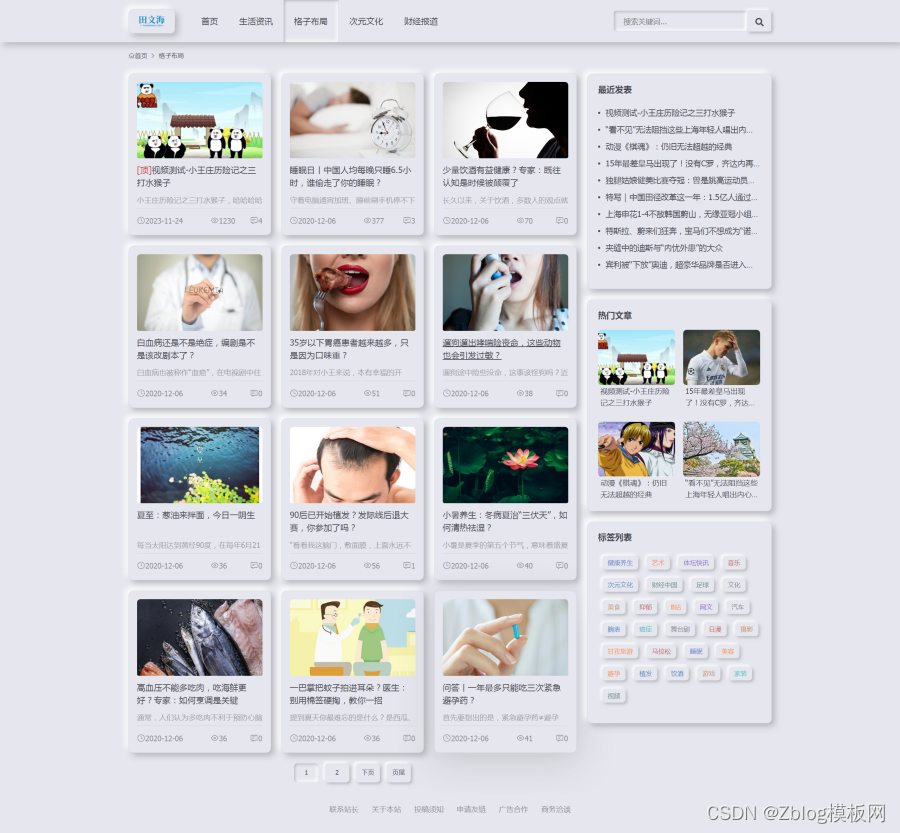
Task: Open recent post 夹缝中的迪斯与内忧外患的大众
Action: (664, 248)
